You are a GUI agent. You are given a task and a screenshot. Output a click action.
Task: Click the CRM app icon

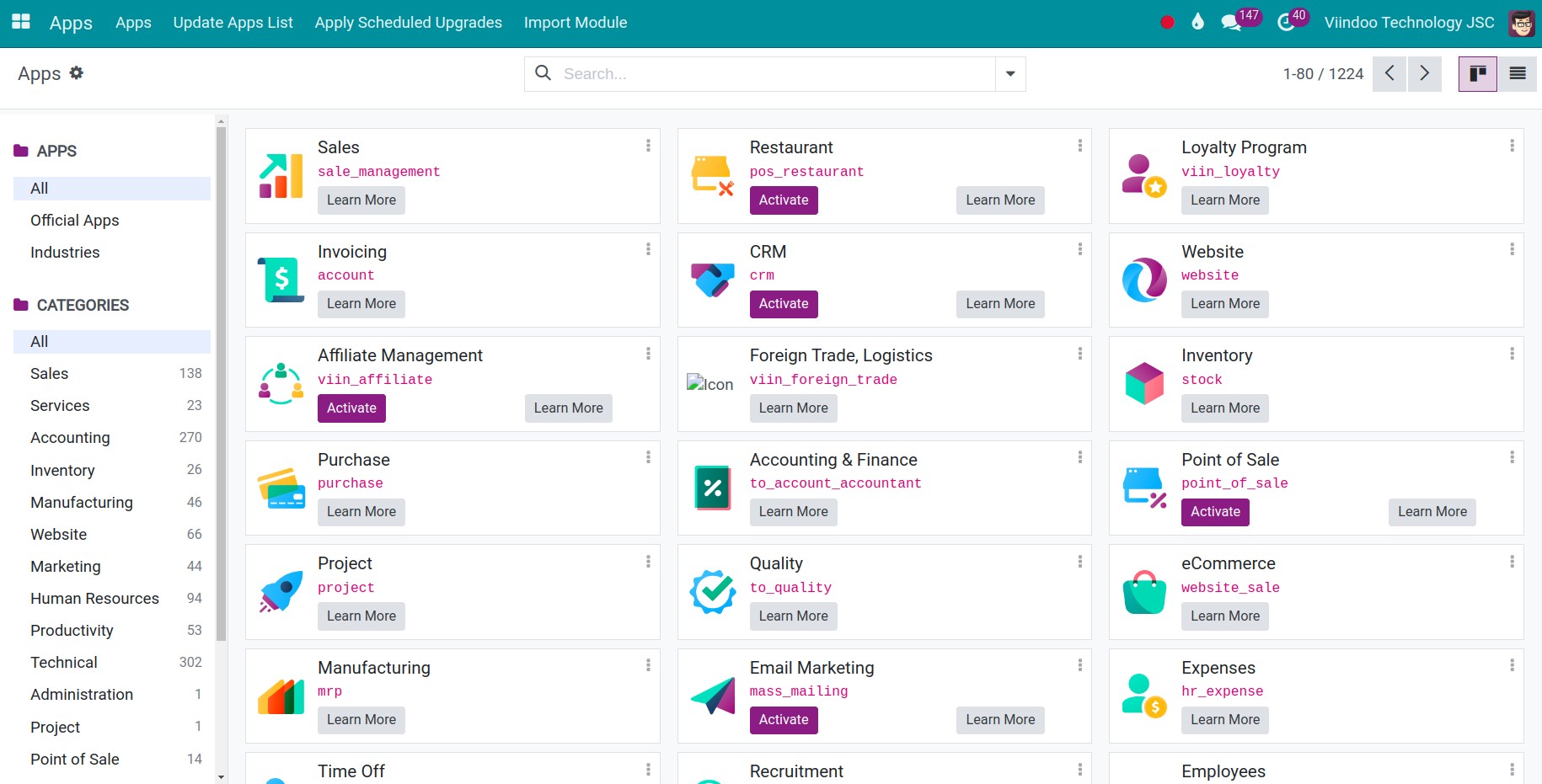713,280
